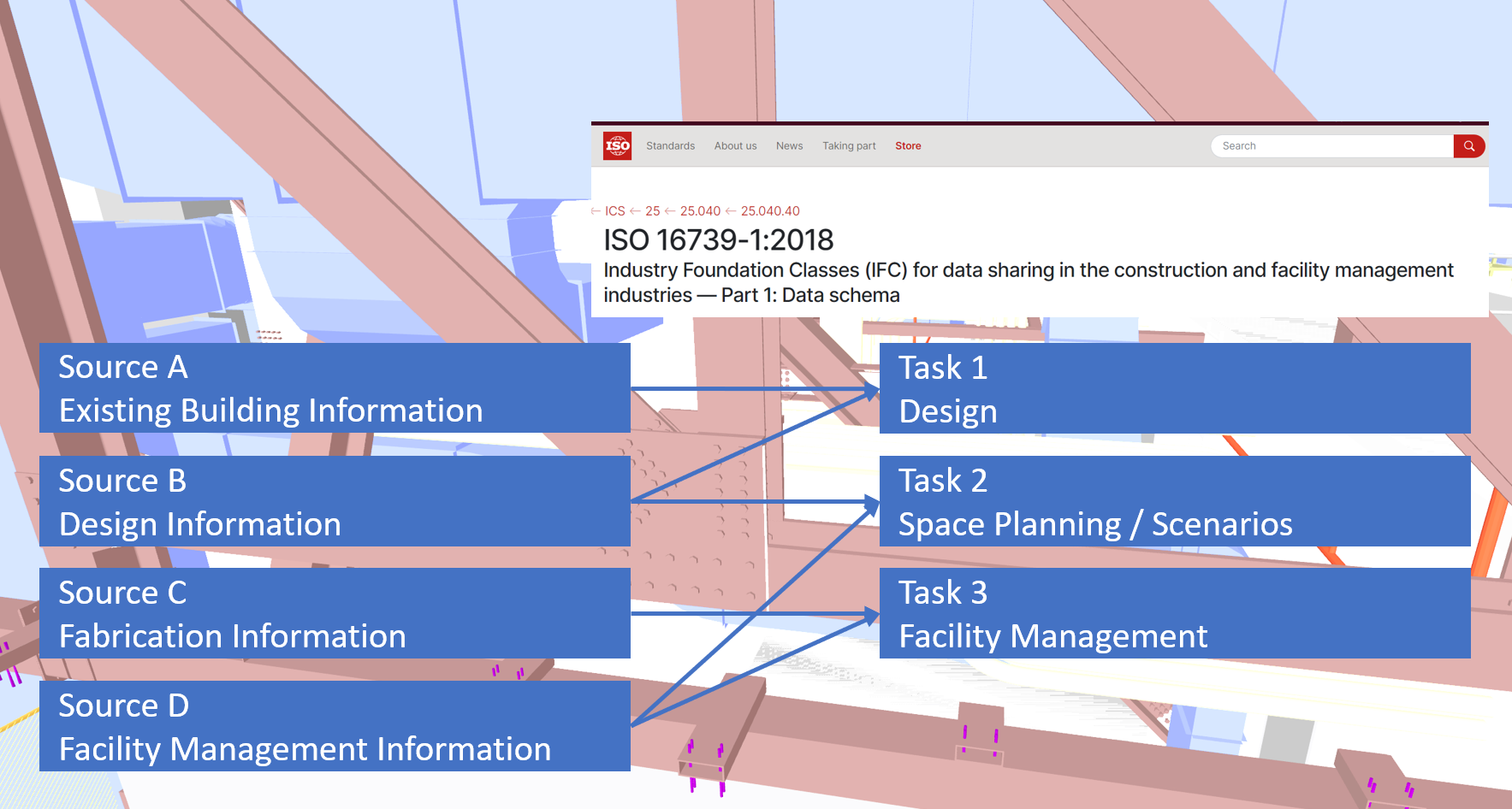The width and height of the screenshot is (1512, 809).
Task: Select the Task 3 Facility Management box
Action: (x=1176, y=613)
